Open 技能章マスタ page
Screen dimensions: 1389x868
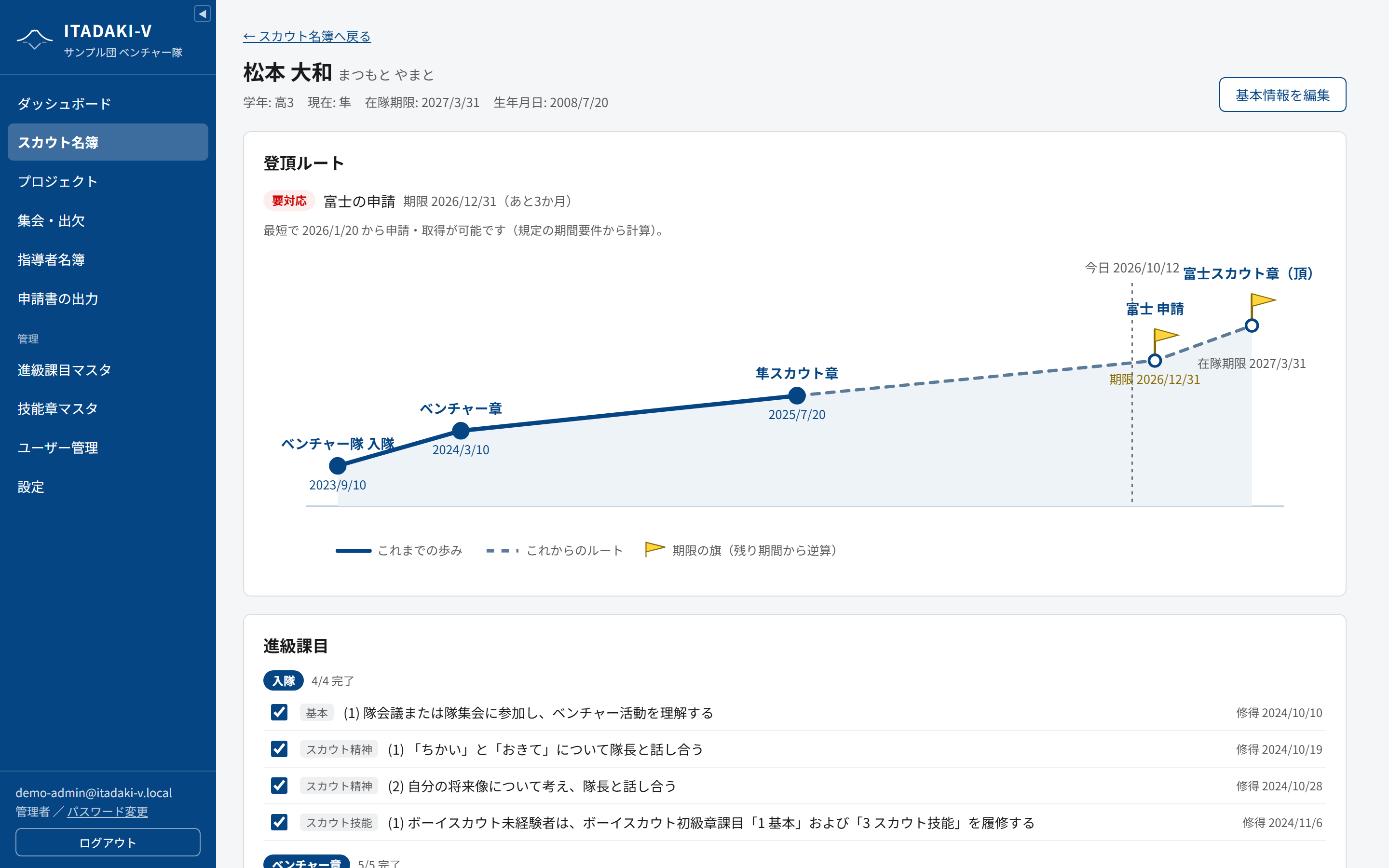[x=108, y=409]
